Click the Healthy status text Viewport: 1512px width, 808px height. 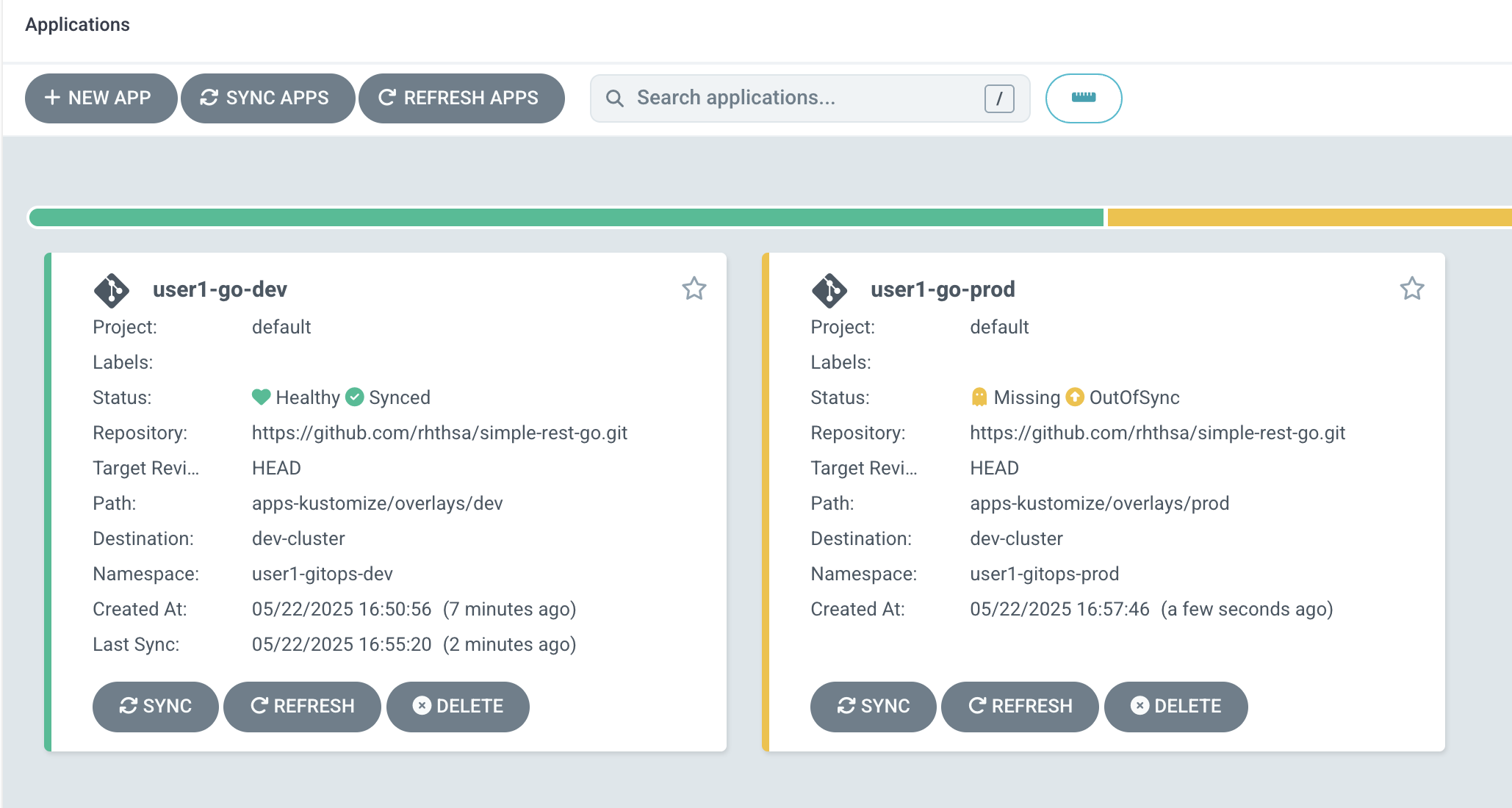308,397
